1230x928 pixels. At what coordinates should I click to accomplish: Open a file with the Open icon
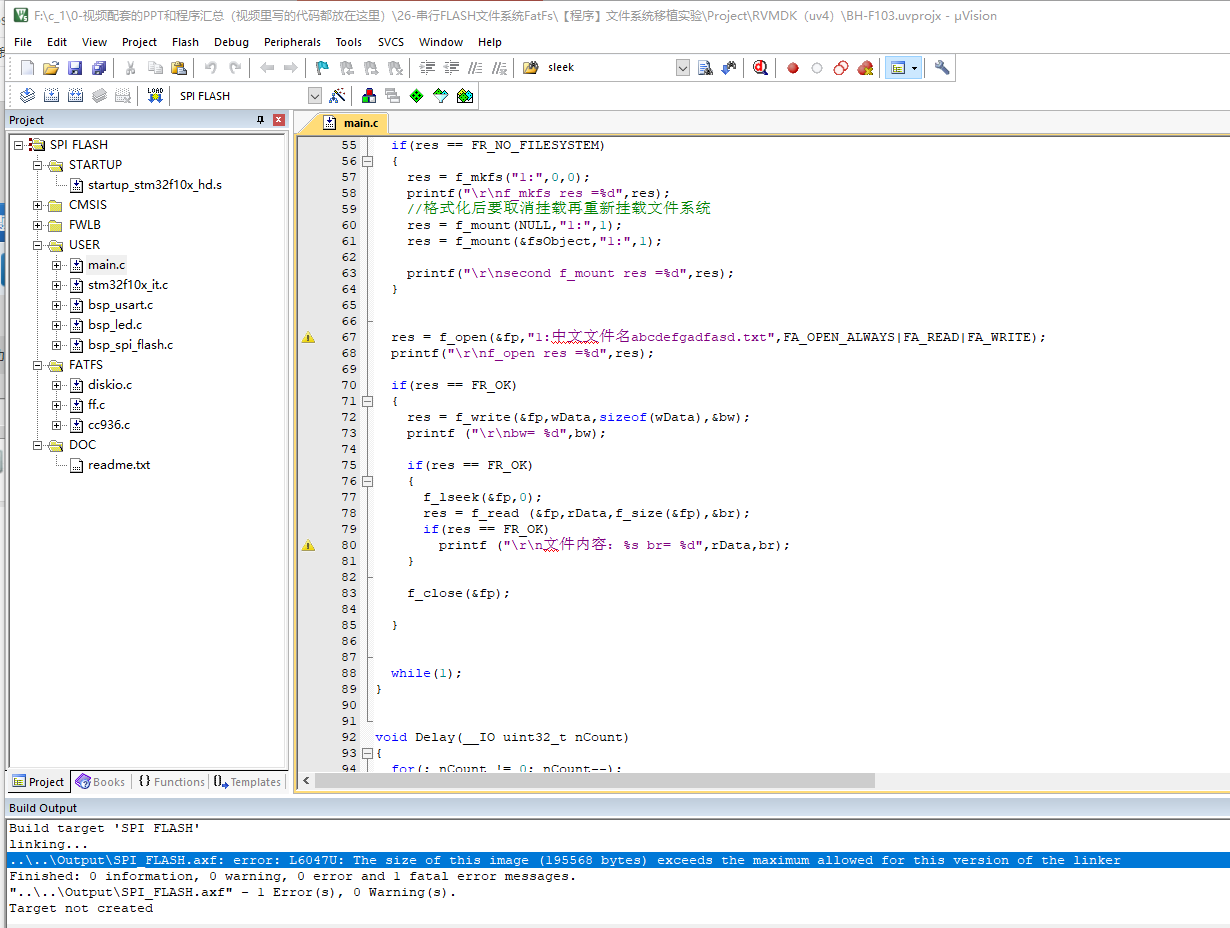51,68
